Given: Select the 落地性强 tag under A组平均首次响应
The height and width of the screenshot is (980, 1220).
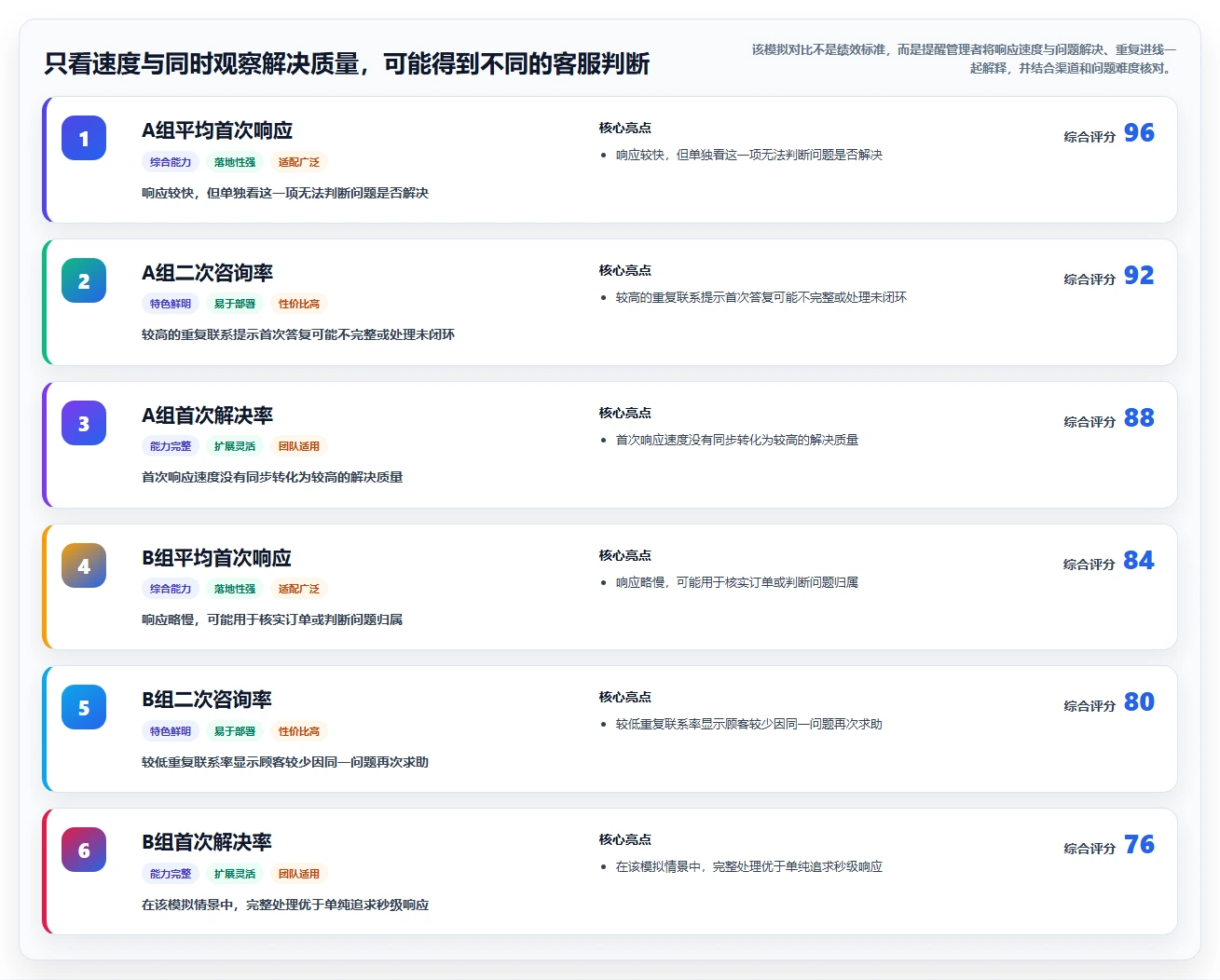Looking at the screenshot, I should pos(235,162).
